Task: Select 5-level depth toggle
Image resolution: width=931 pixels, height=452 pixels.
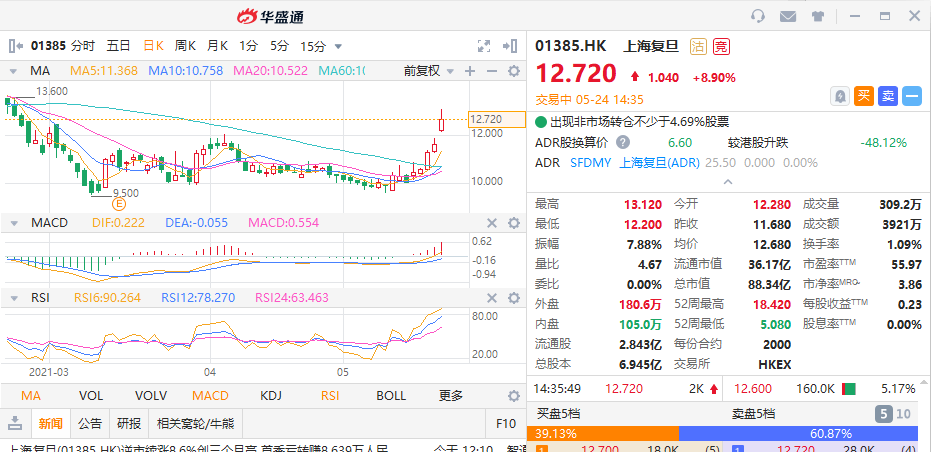Action: click(x=884, y=414)
